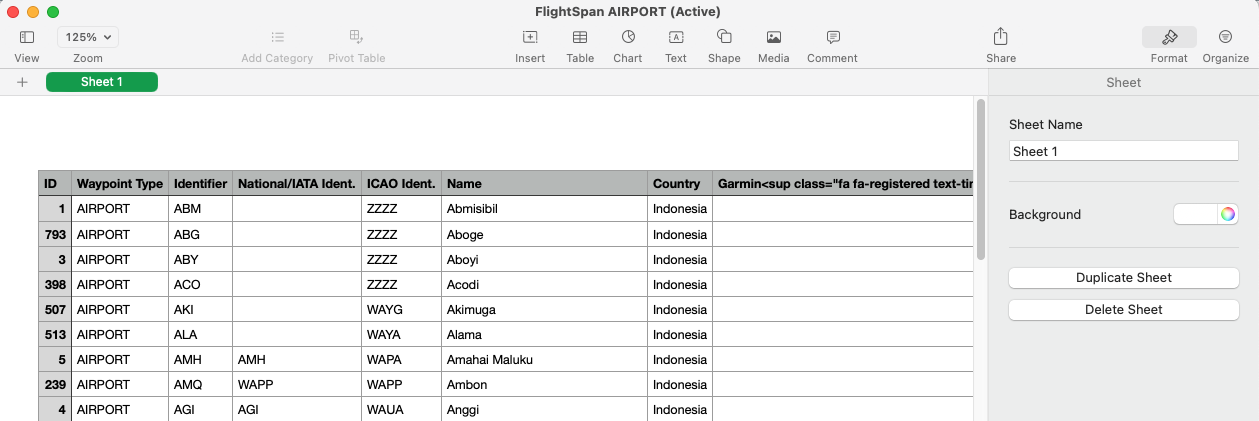This screenshot has width=1259, height=421.
Task: Add a new Table from toolbar
Action: (580, 37)
